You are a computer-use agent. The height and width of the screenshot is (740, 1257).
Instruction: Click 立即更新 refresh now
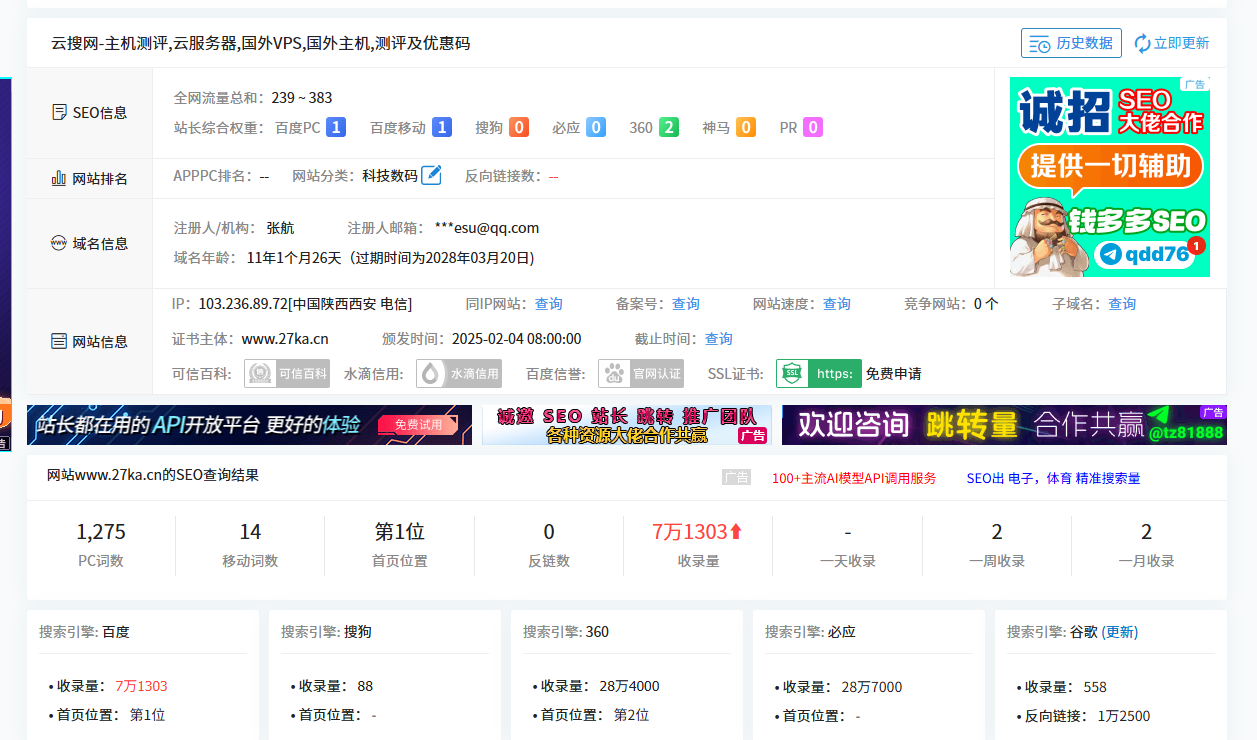click(x=1171, y=43)
